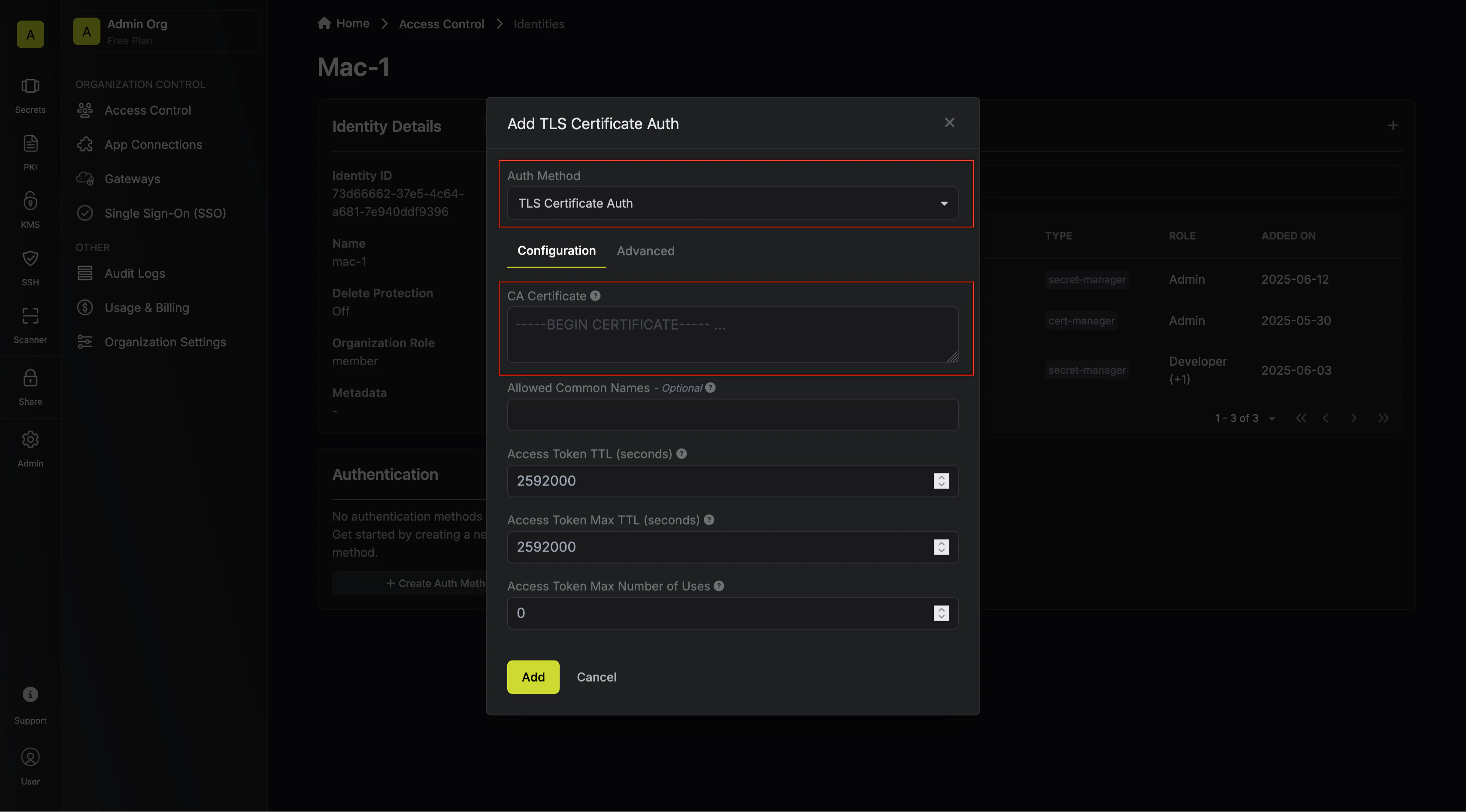The image size is (1466, 812).
Task: Click the Home breadcrumb text
Action: [353, 23]
